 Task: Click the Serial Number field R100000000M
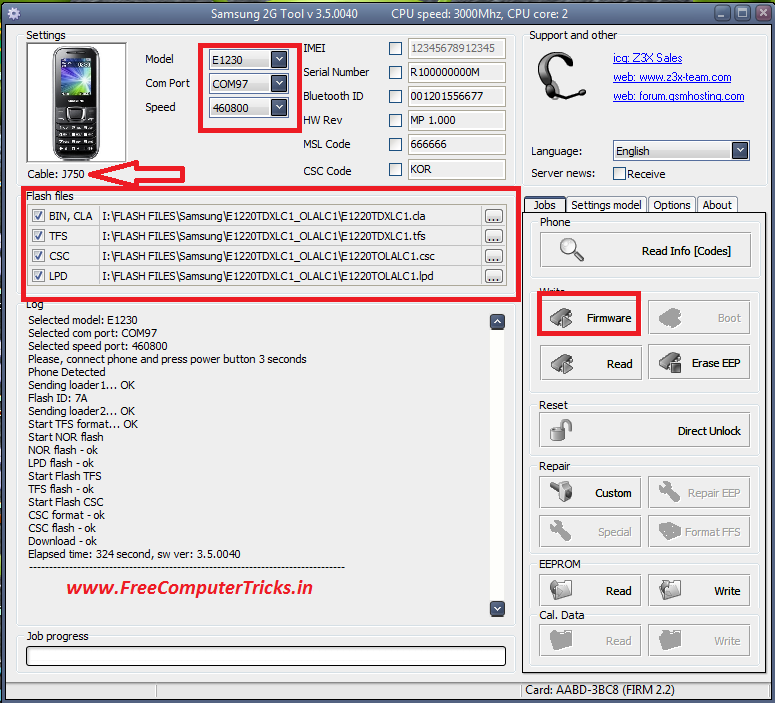pos(457,72)
